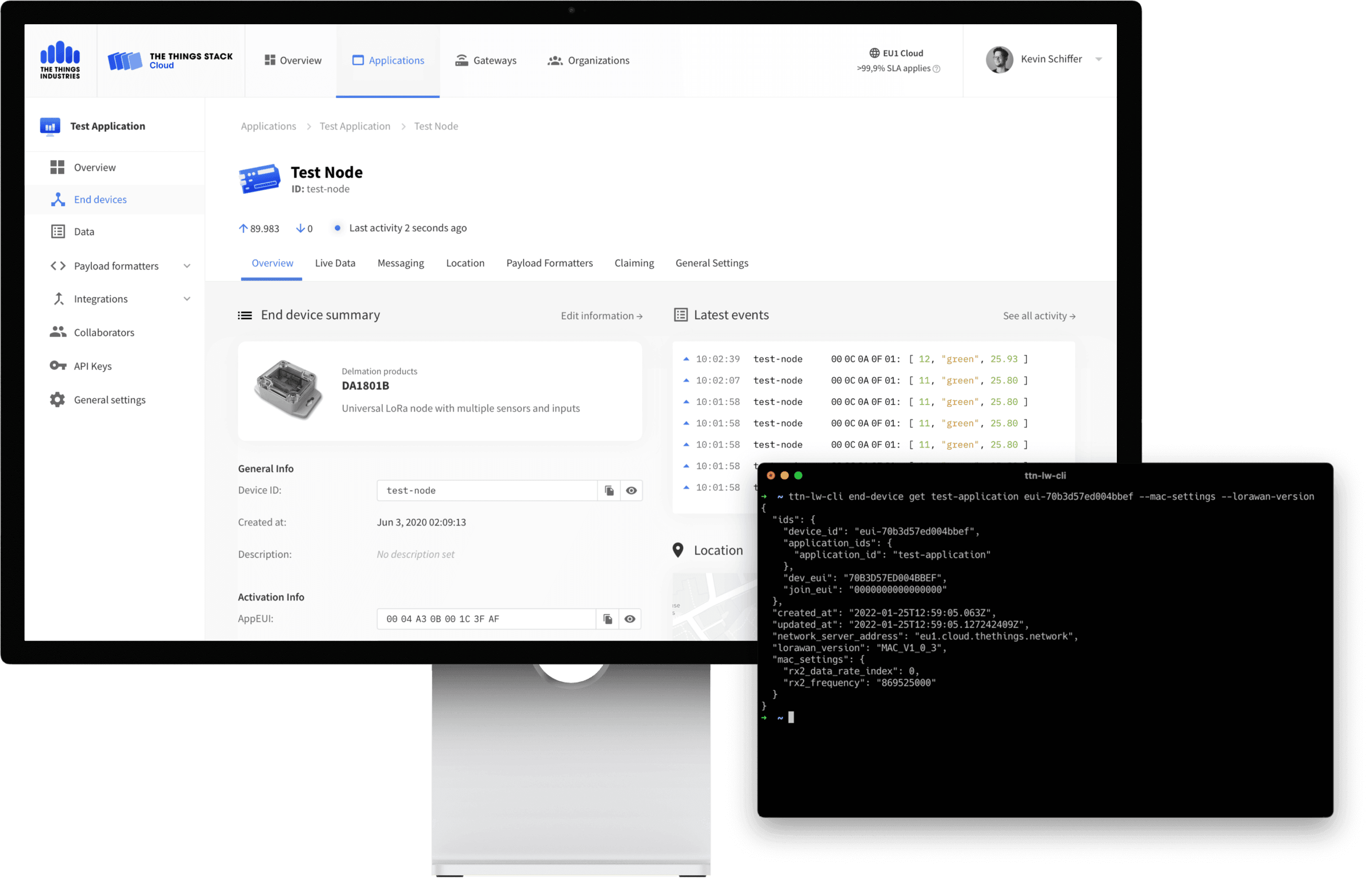Open Kevin Schiffer user dropdown arrow
1372x878 pixels.
tap(1099, 59)
